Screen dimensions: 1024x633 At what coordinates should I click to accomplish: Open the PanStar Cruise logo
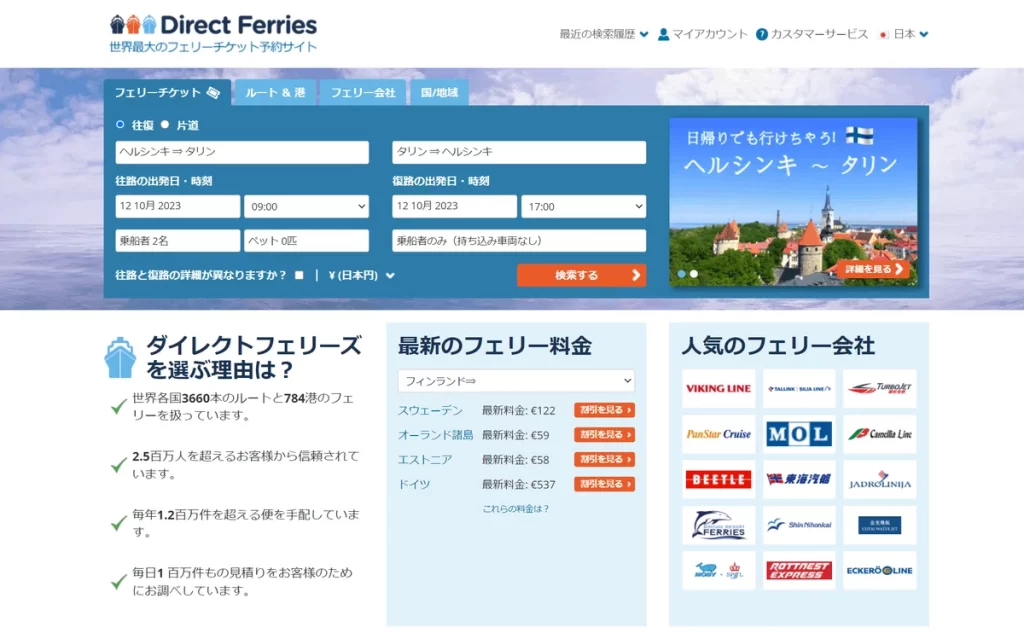718,434
